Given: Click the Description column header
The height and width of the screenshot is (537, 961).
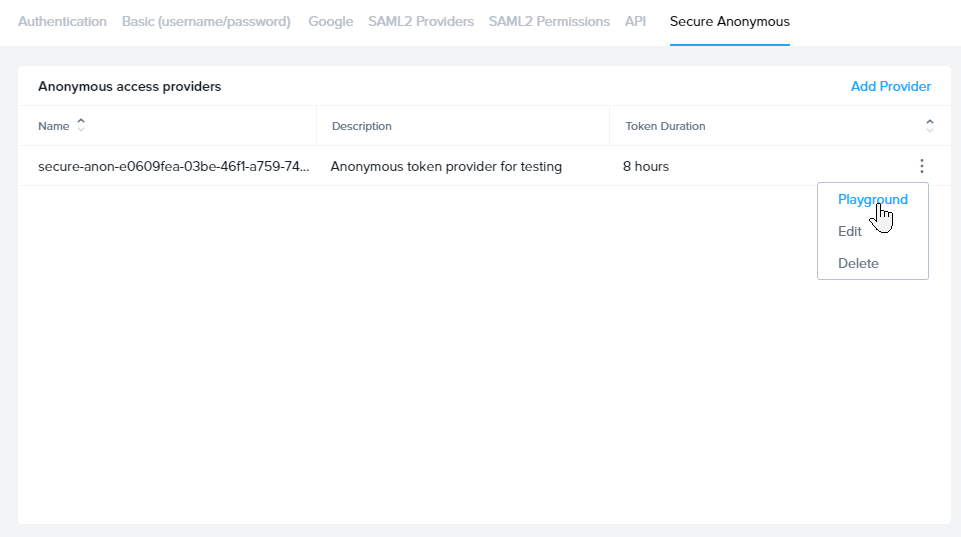Looking at the screenshot, I should pos(361,126).
